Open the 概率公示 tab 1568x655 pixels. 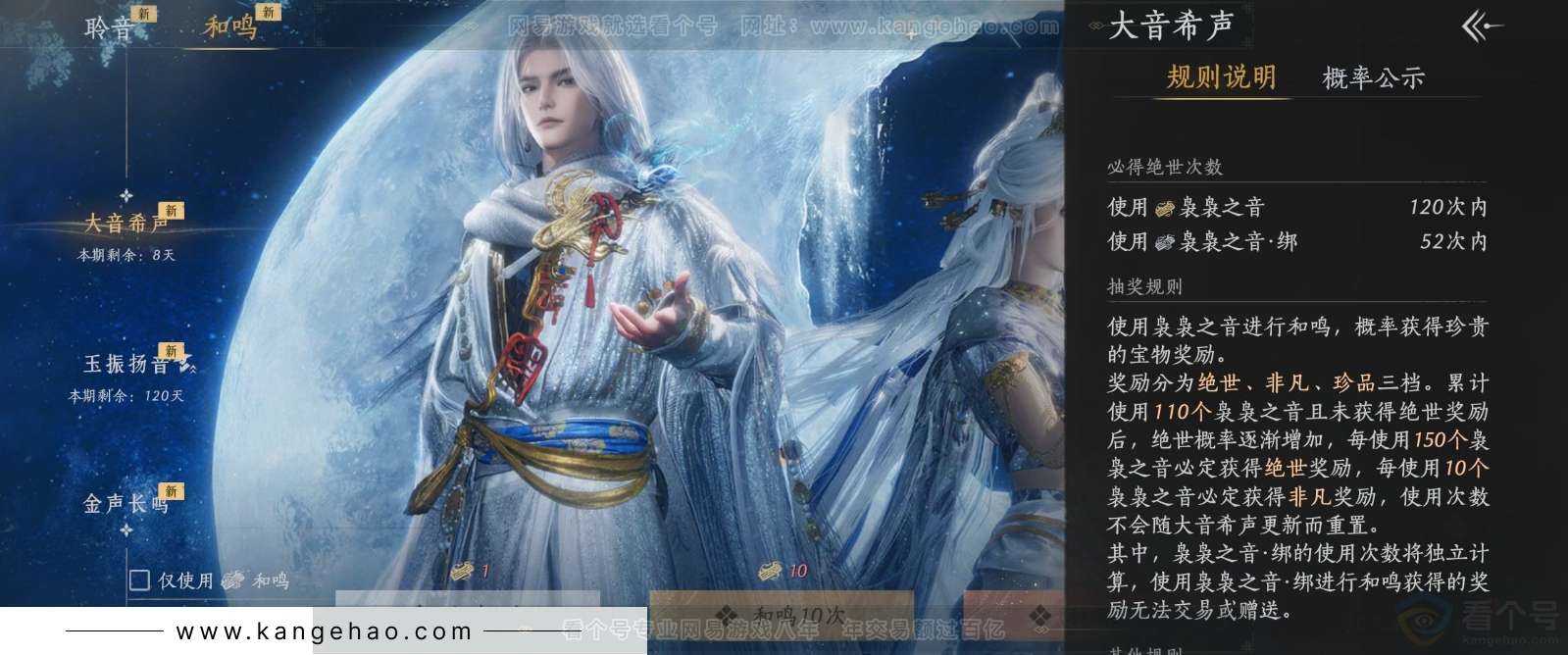(1373, 78)
